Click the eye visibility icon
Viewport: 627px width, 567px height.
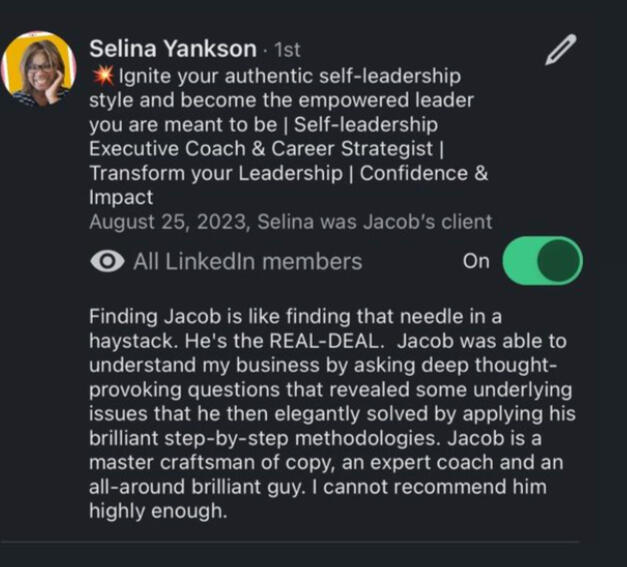tap(105, 262)
